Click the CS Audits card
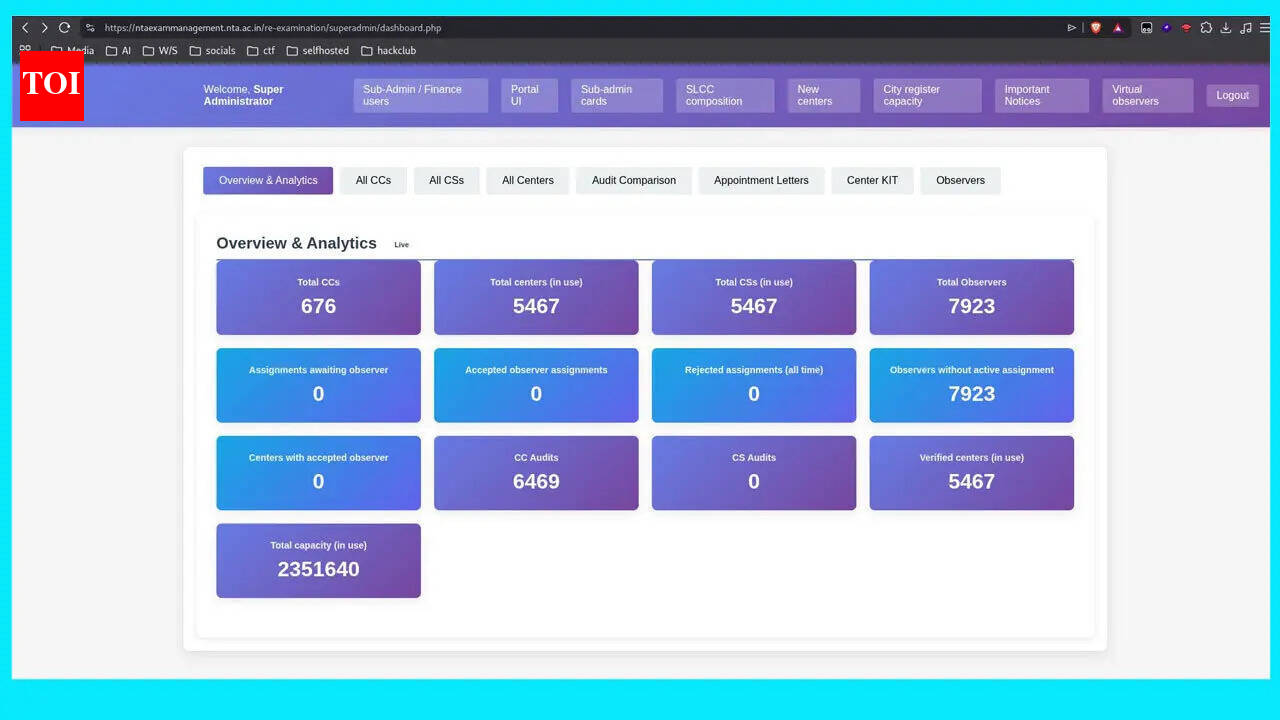 (754, 473)
